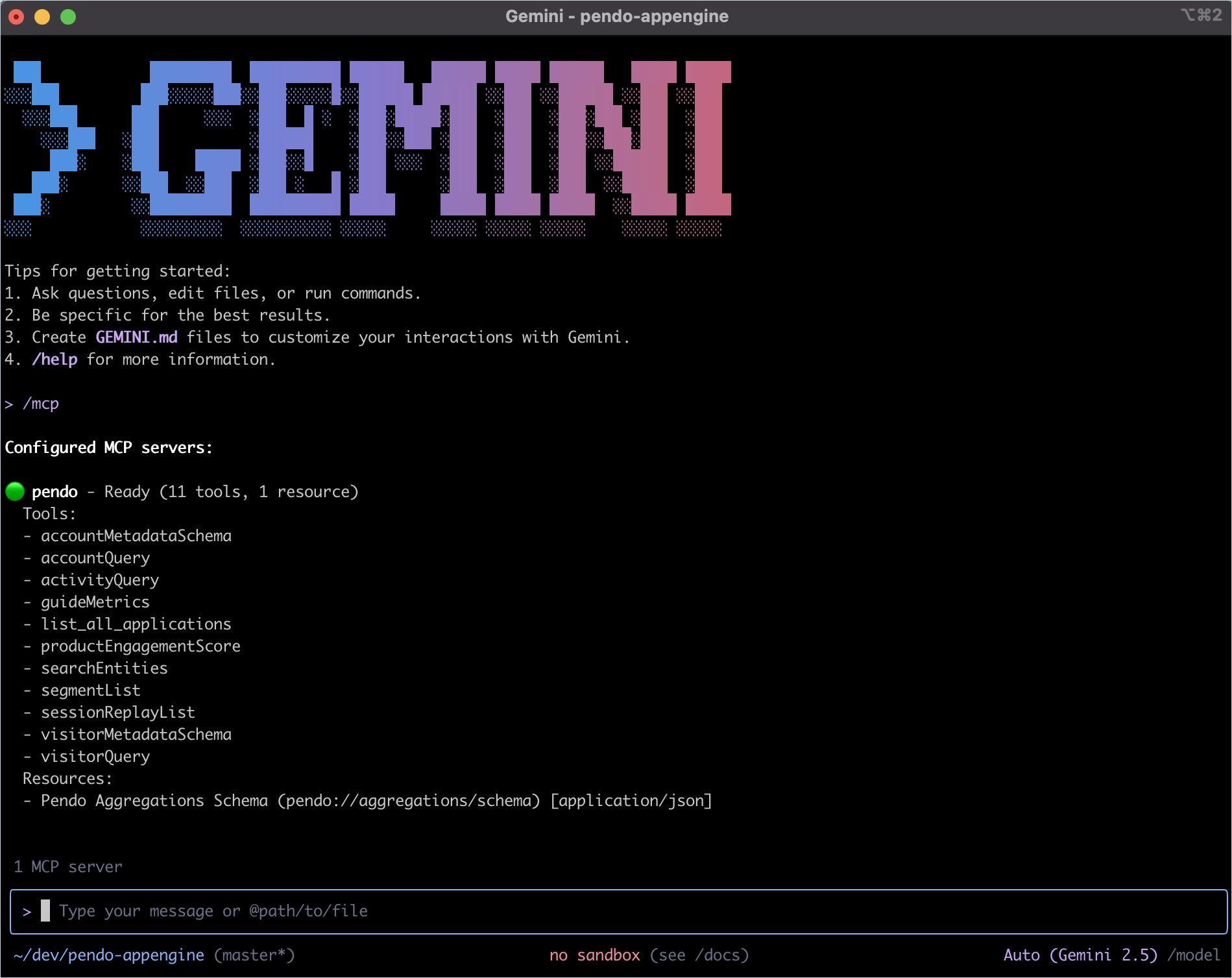Click 'Ready (11 tools, 1 resource)' status text
Image resolution: width=1232 pixels, height=978 pixels.
[x=232, y=492]
